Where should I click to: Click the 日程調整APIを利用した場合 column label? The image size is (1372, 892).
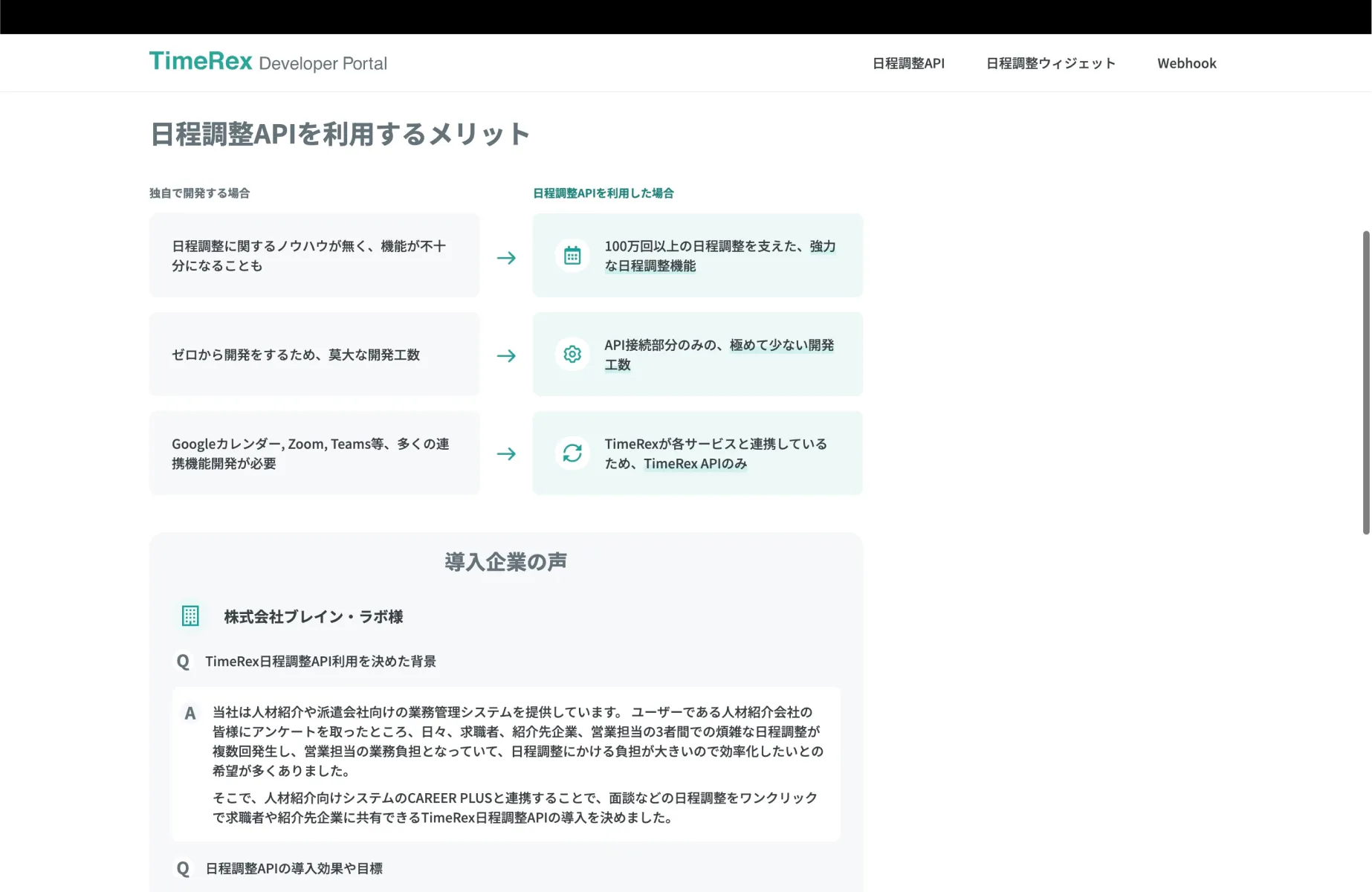point(604,193)
